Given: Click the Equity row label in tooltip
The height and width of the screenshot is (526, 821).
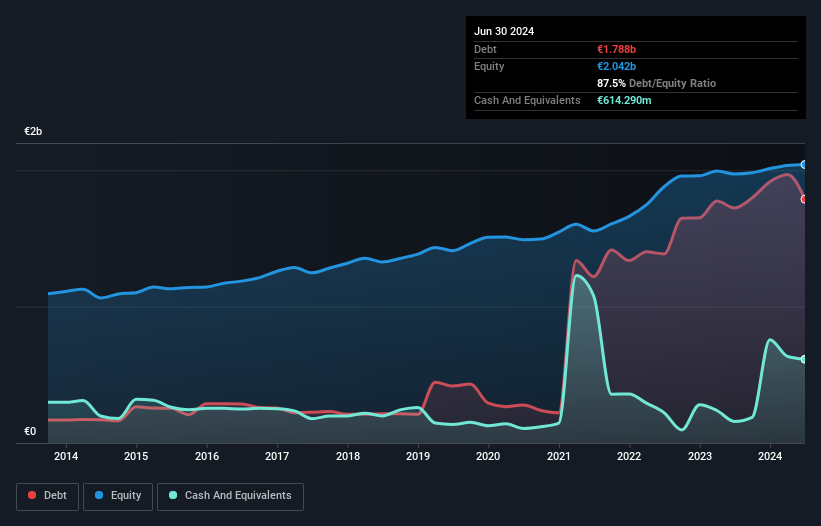Looking at the screenshot, I should point(489,66).
